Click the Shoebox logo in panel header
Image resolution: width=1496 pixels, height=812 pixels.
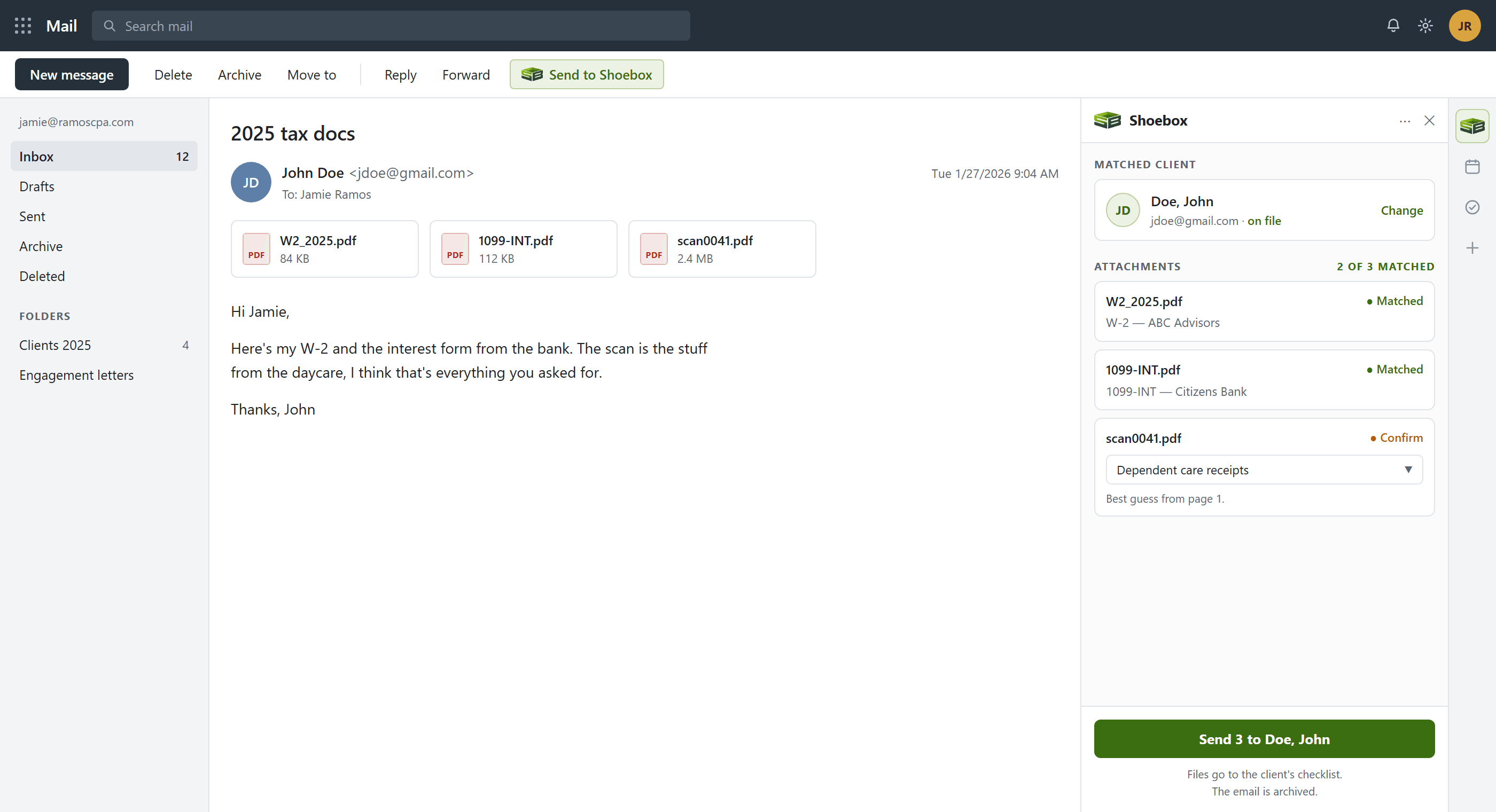[1107, 120]
